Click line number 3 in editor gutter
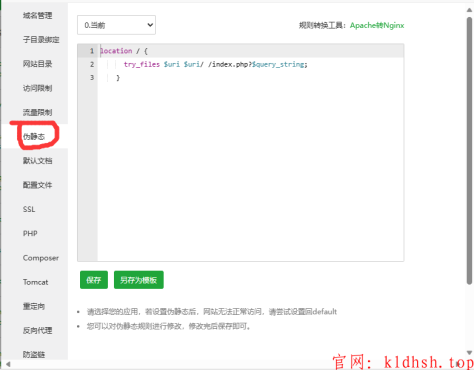The image size is (474, 370). [92, 78]
